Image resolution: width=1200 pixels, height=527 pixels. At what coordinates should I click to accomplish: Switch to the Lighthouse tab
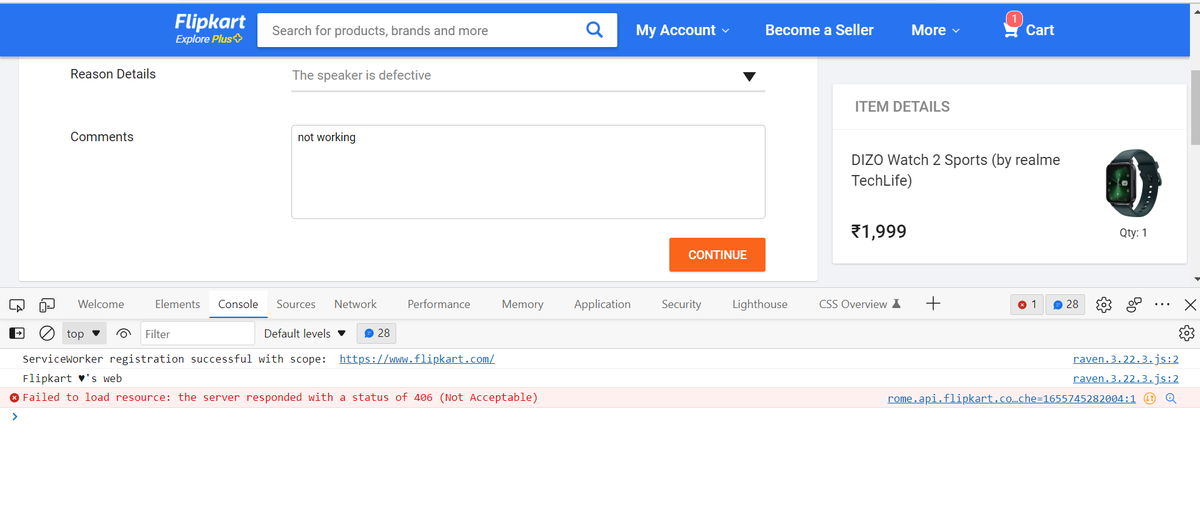coord(759,304)
